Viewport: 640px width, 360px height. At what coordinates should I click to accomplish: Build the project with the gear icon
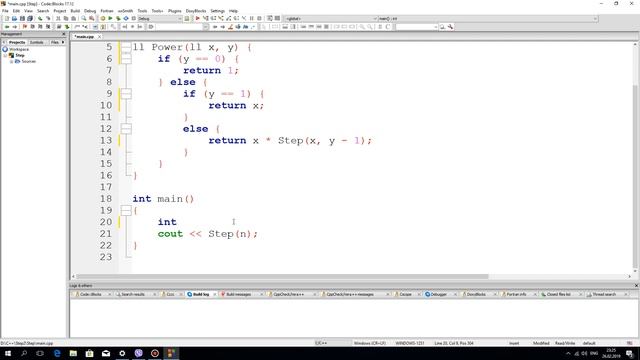(102, 18)
